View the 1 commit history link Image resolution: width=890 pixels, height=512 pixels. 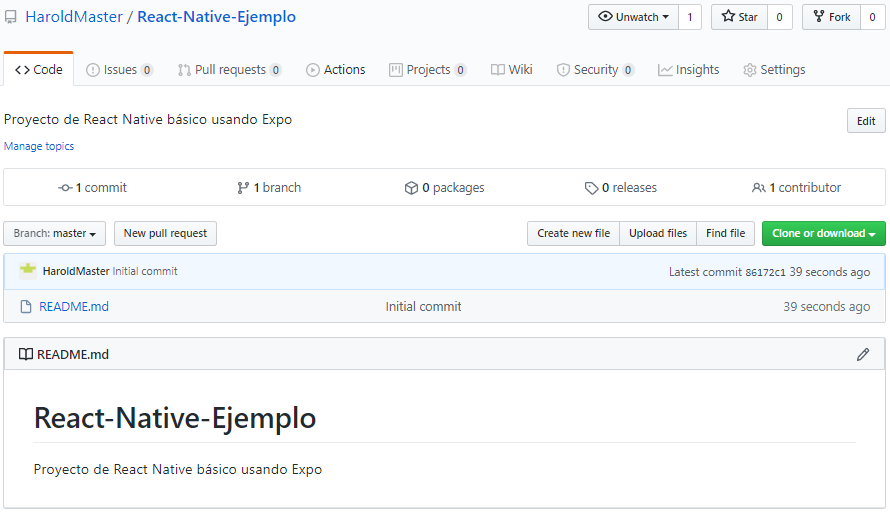tap(93, 187)
